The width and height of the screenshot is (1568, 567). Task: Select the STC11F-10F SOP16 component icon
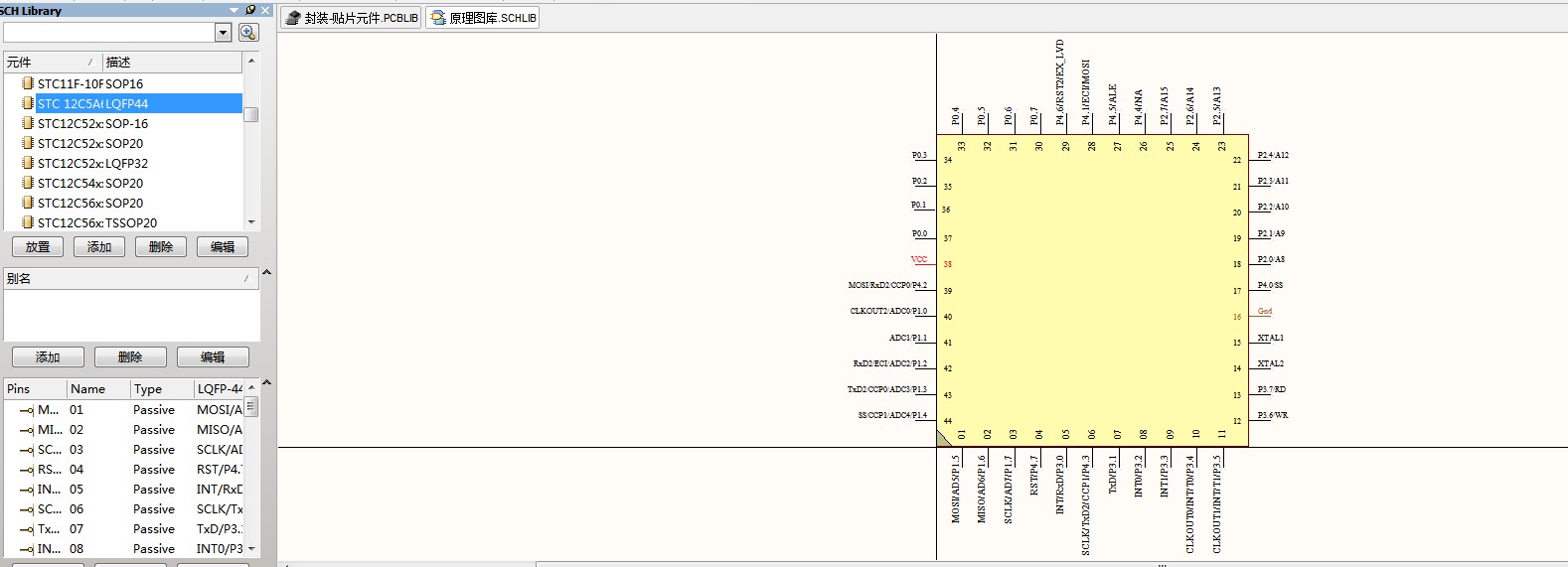click(x=28, y=83)
